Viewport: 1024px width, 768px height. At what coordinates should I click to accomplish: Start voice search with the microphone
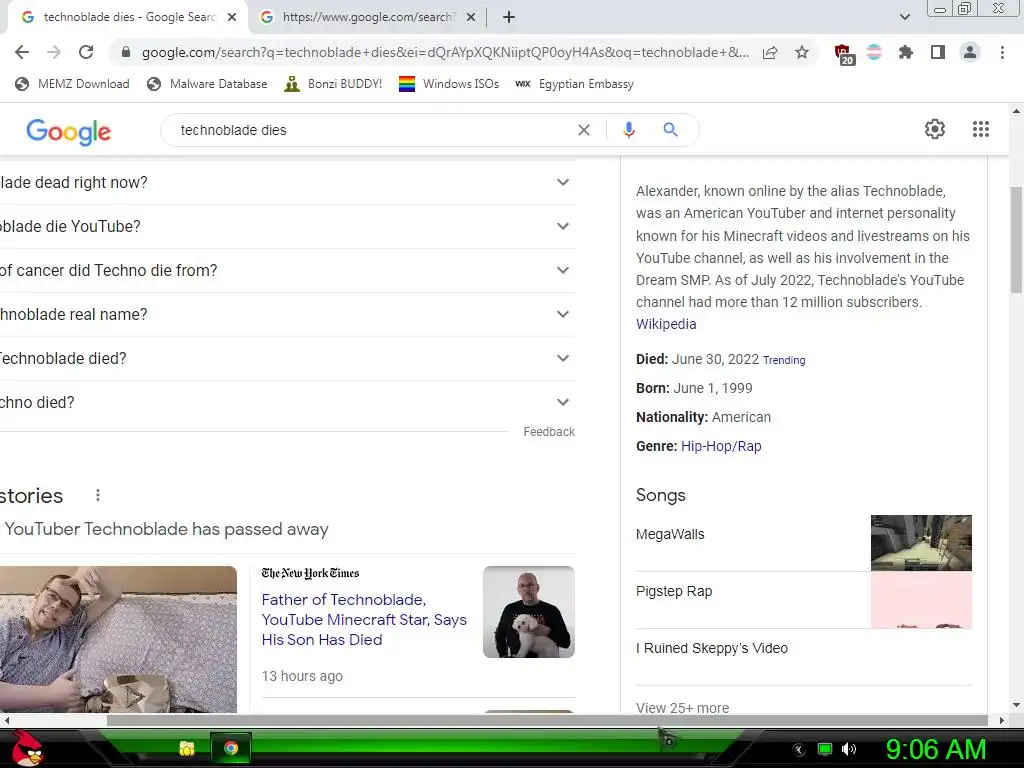[628, 130]
